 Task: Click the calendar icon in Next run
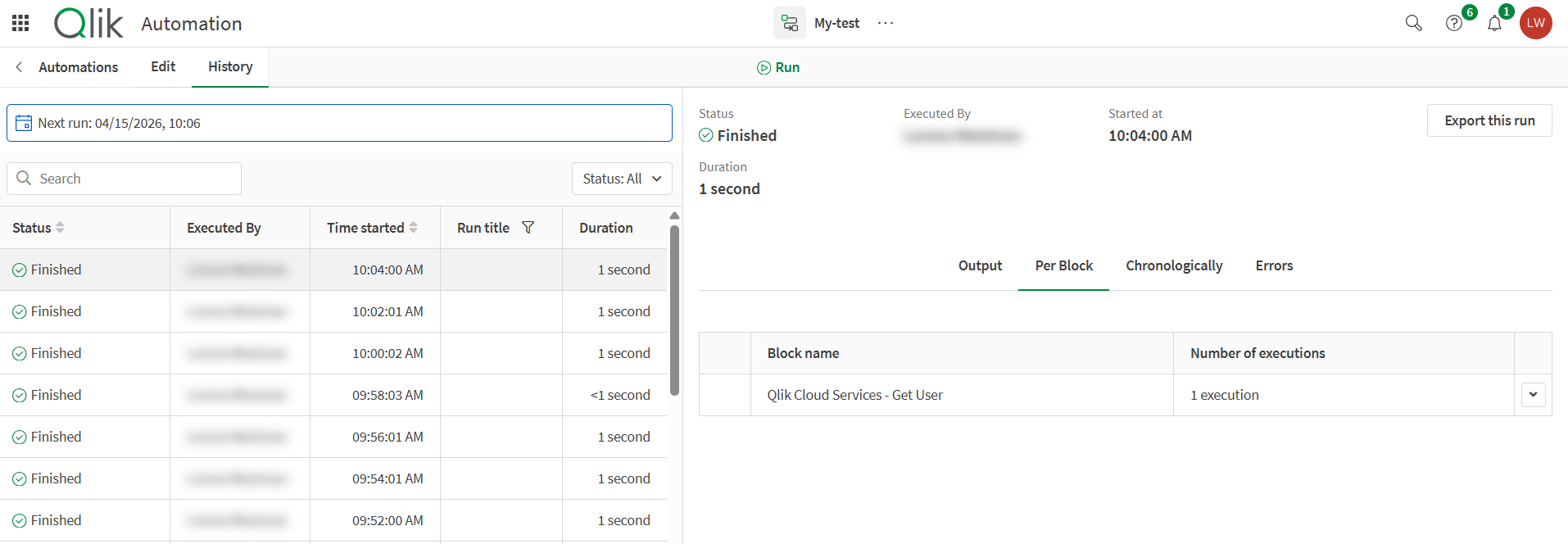pyautogui.click(x=24, y=123)
